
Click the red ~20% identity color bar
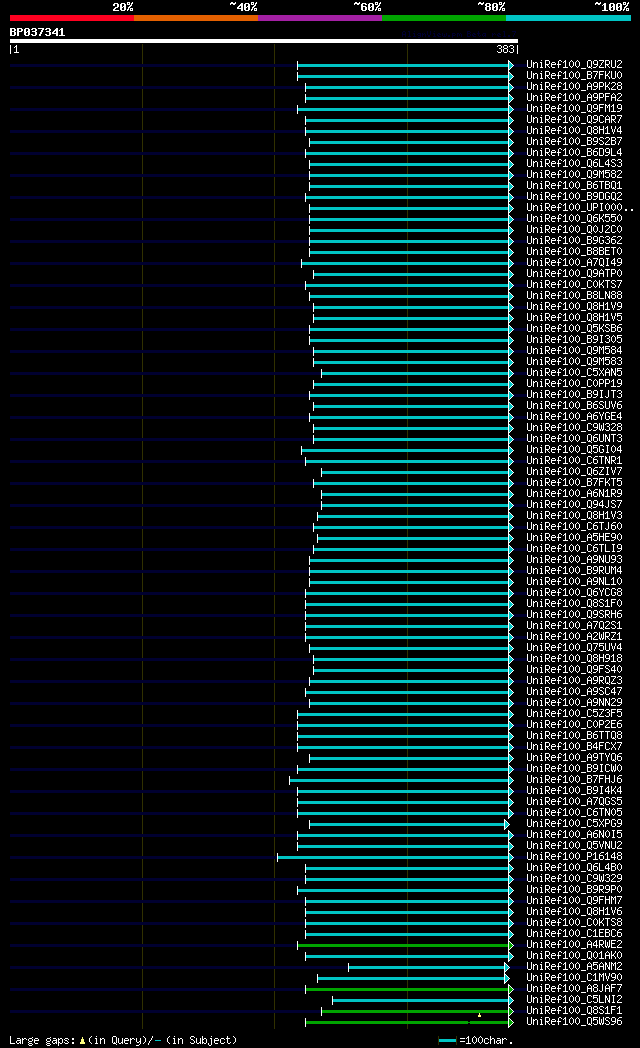pos(71,18)
